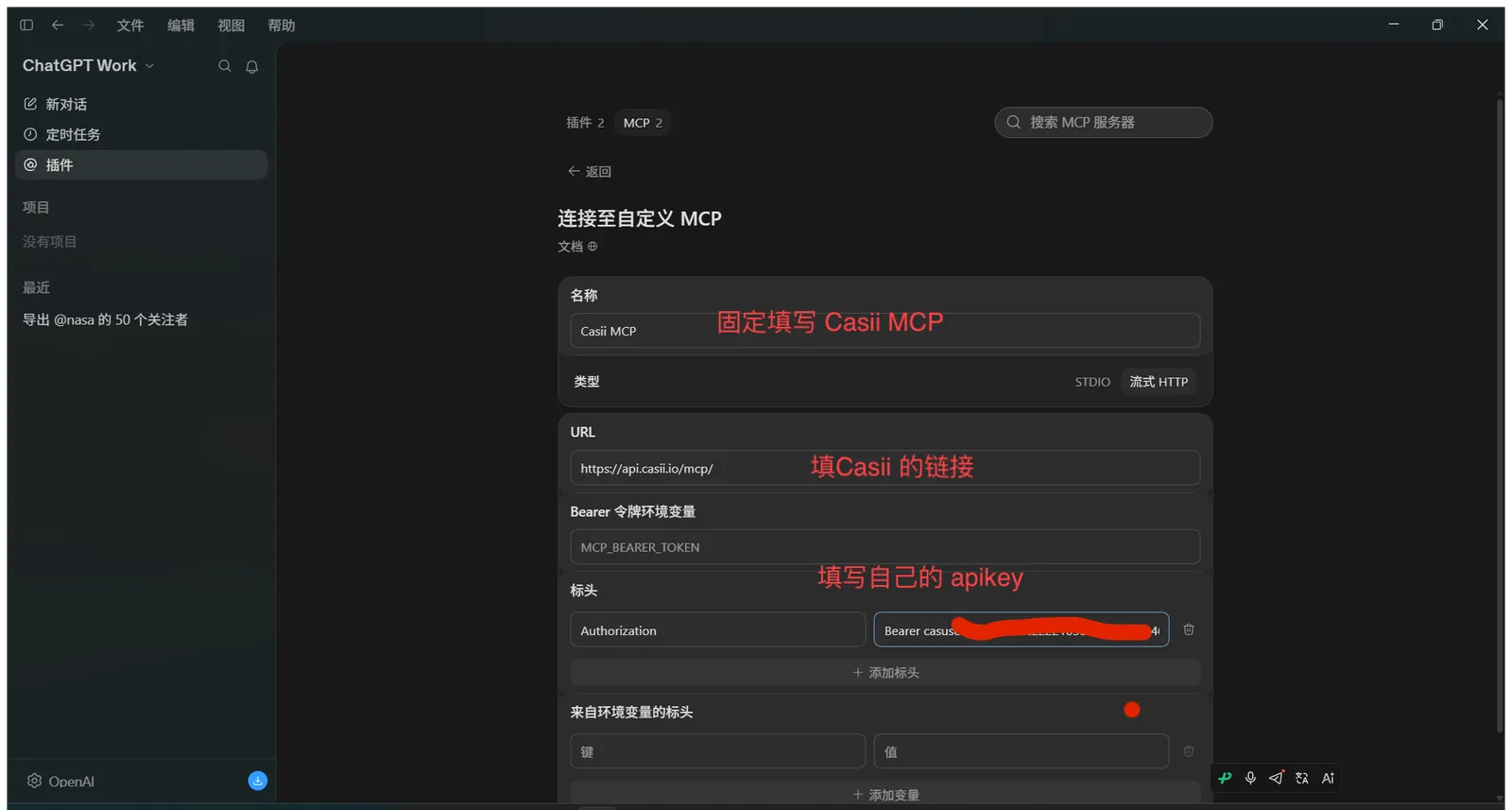Open the 文档 documentation link
The image size is (1512, 810).
tap(577, 247)
